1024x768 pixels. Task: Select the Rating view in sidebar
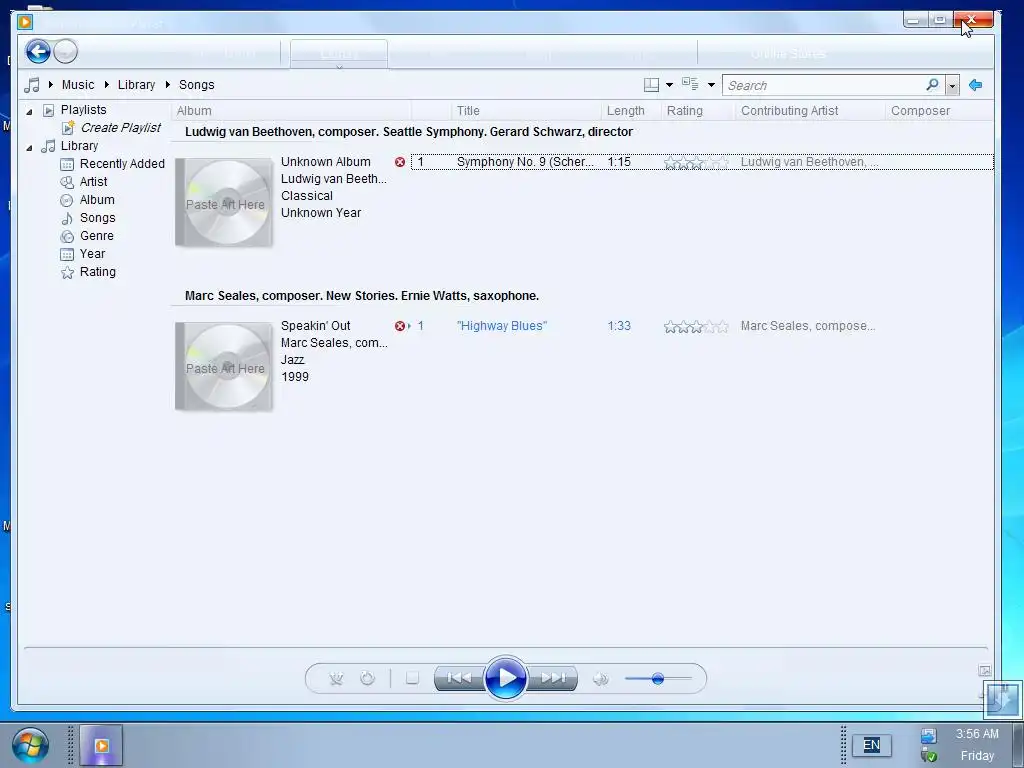coord(97,272)
